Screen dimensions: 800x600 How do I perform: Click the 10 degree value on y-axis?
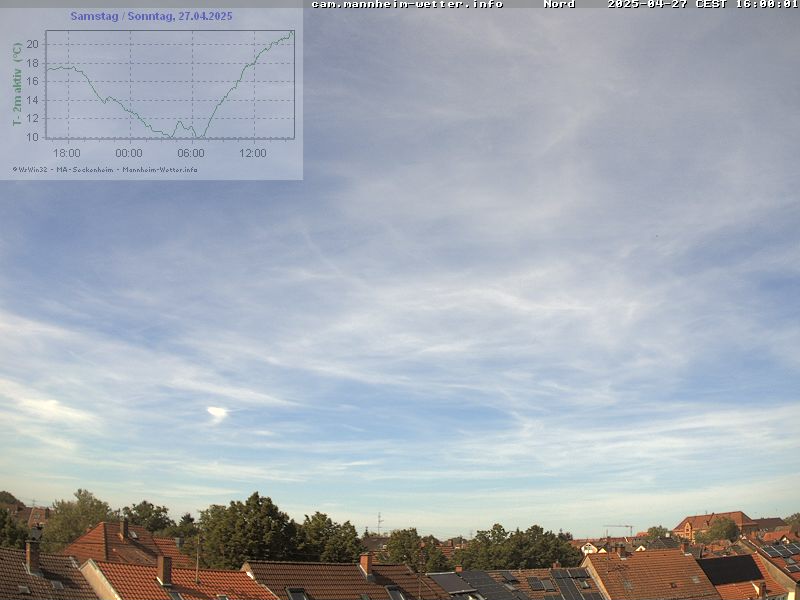33,137
